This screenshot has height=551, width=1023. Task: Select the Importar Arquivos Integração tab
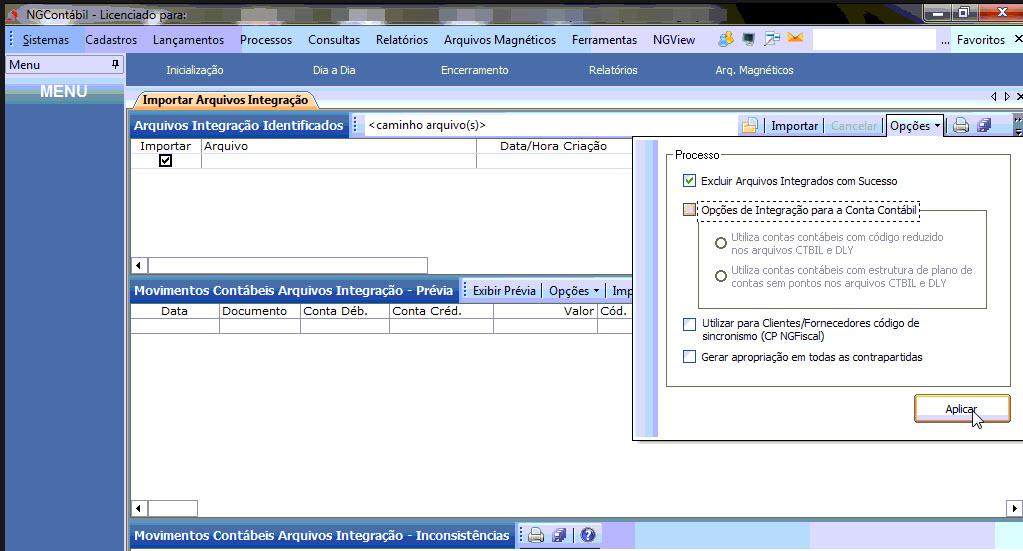tap(225, 100)
